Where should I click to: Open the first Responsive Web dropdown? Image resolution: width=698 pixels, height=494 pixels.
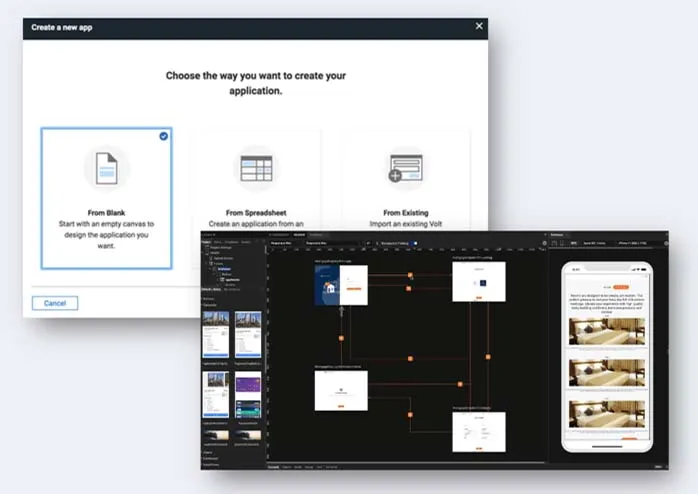click(x=282, y=243)
